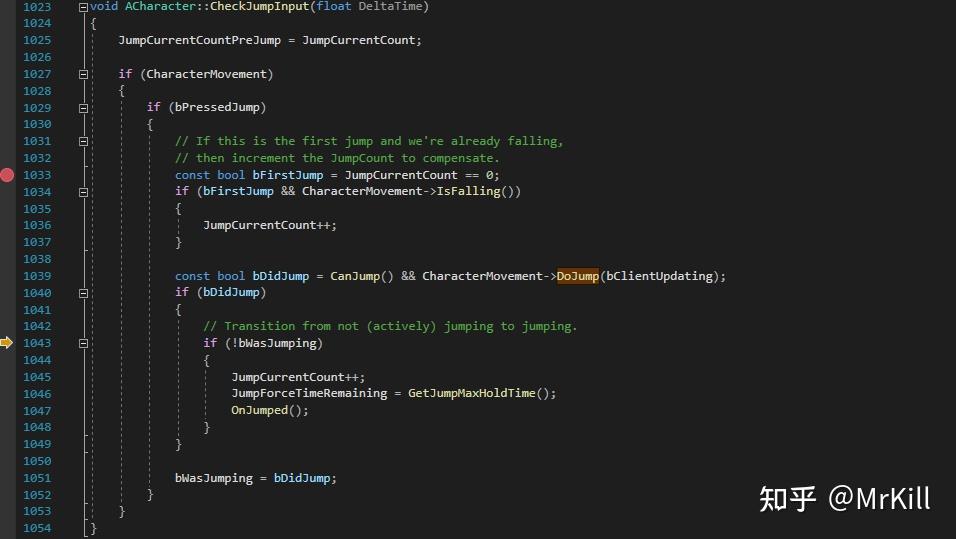
Task: Collapse the if (CharacterMovement) block
Action: click(x=84, y=74)
